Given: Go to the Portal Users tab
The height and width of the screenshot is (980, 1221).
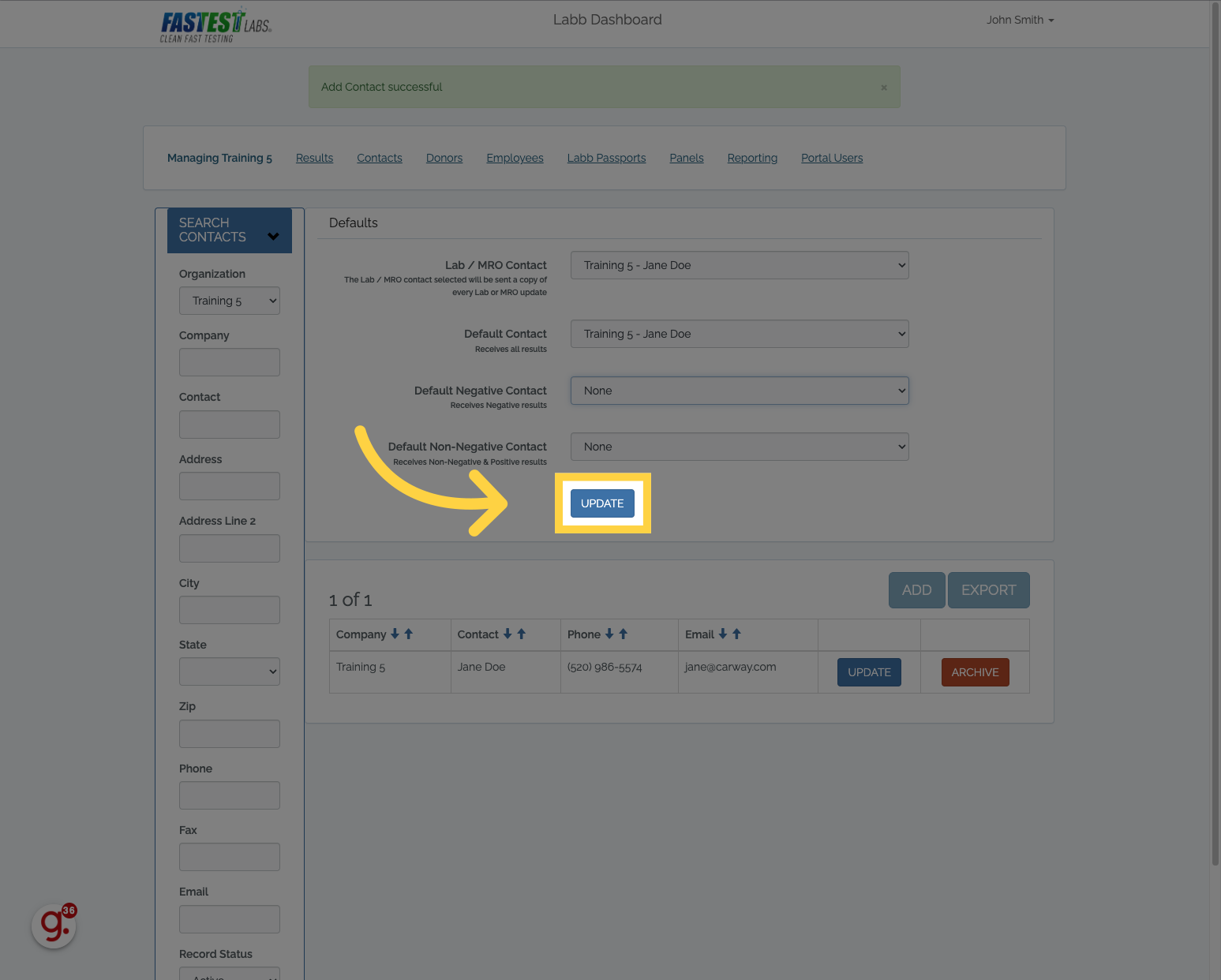Looking at the screenshot, I should point(832,158).
